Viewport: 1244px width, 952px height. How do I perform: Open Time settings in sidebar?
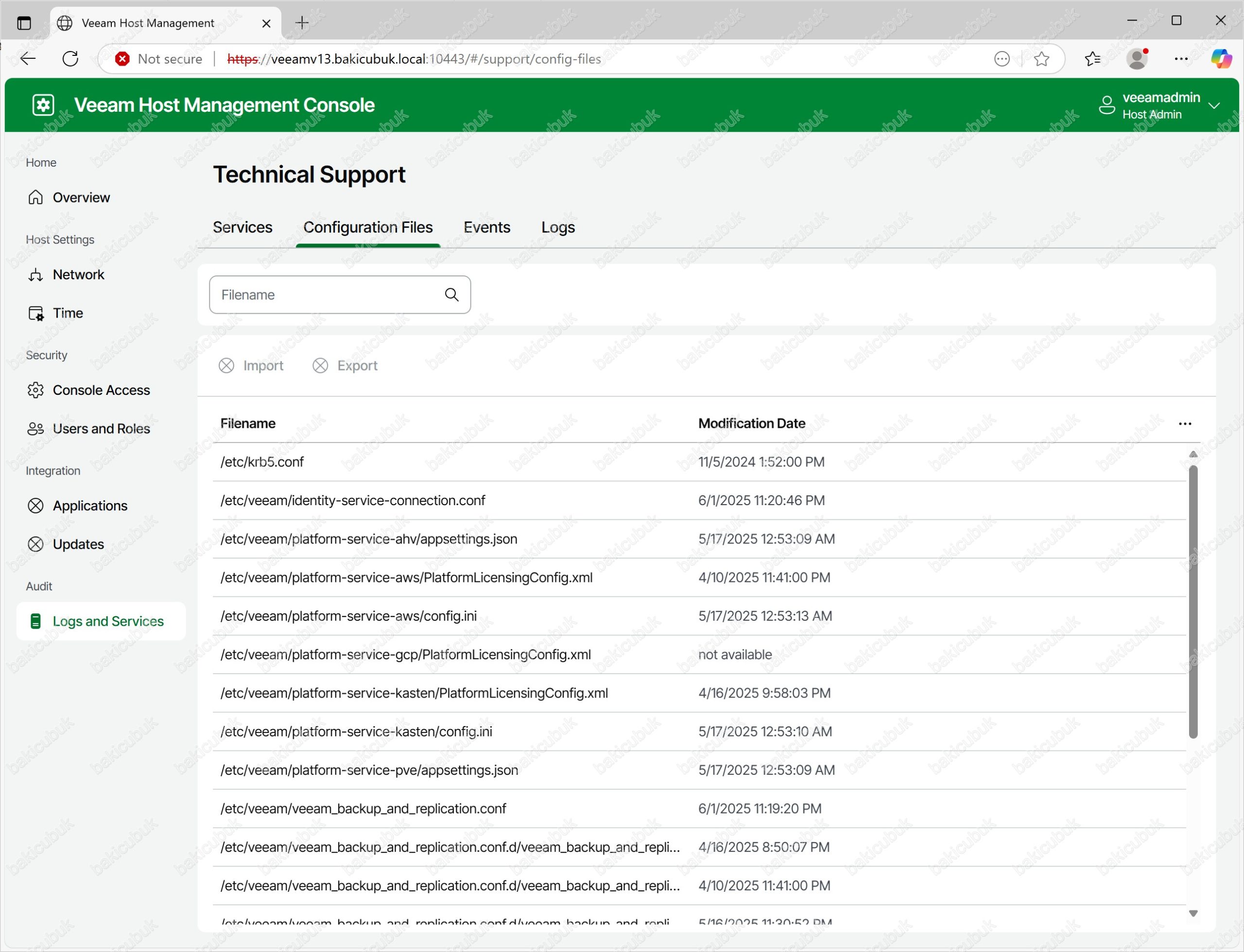point(68,313)
